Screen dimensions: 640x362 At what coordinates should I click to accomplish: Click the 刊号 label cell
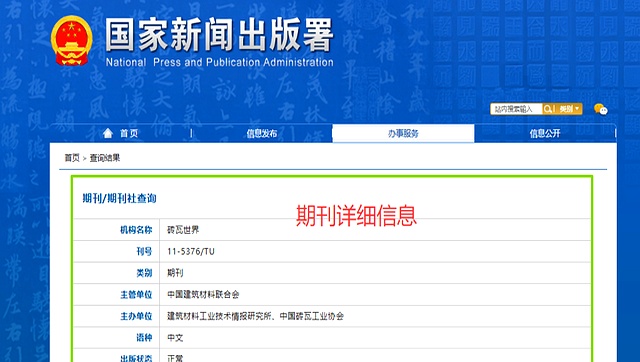(116, 251)
